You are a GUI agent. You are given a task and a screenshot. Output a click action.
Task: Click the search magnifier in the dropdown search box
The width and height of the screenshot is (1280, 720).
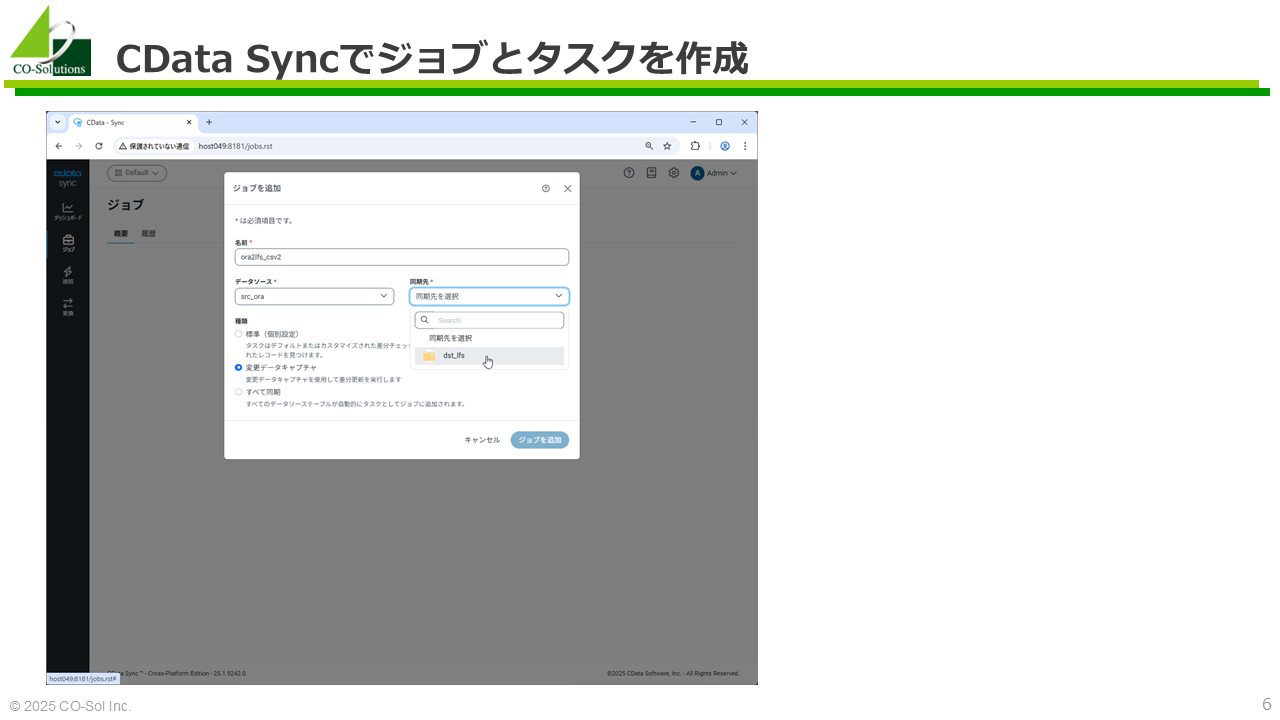(x=424, y=320)
